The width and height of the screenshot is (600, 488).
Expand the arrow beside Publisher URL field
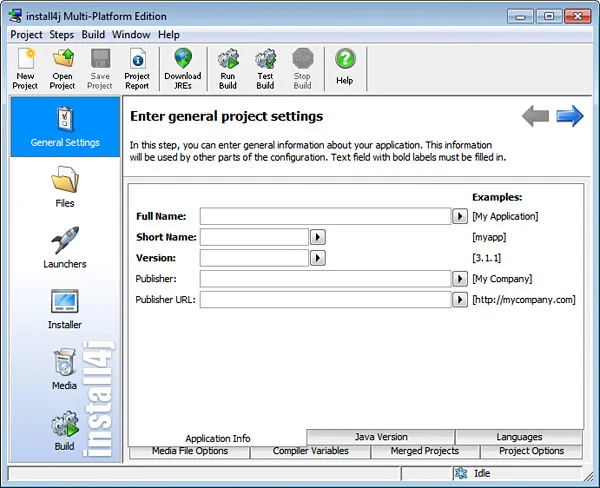(x=460, y=299)
